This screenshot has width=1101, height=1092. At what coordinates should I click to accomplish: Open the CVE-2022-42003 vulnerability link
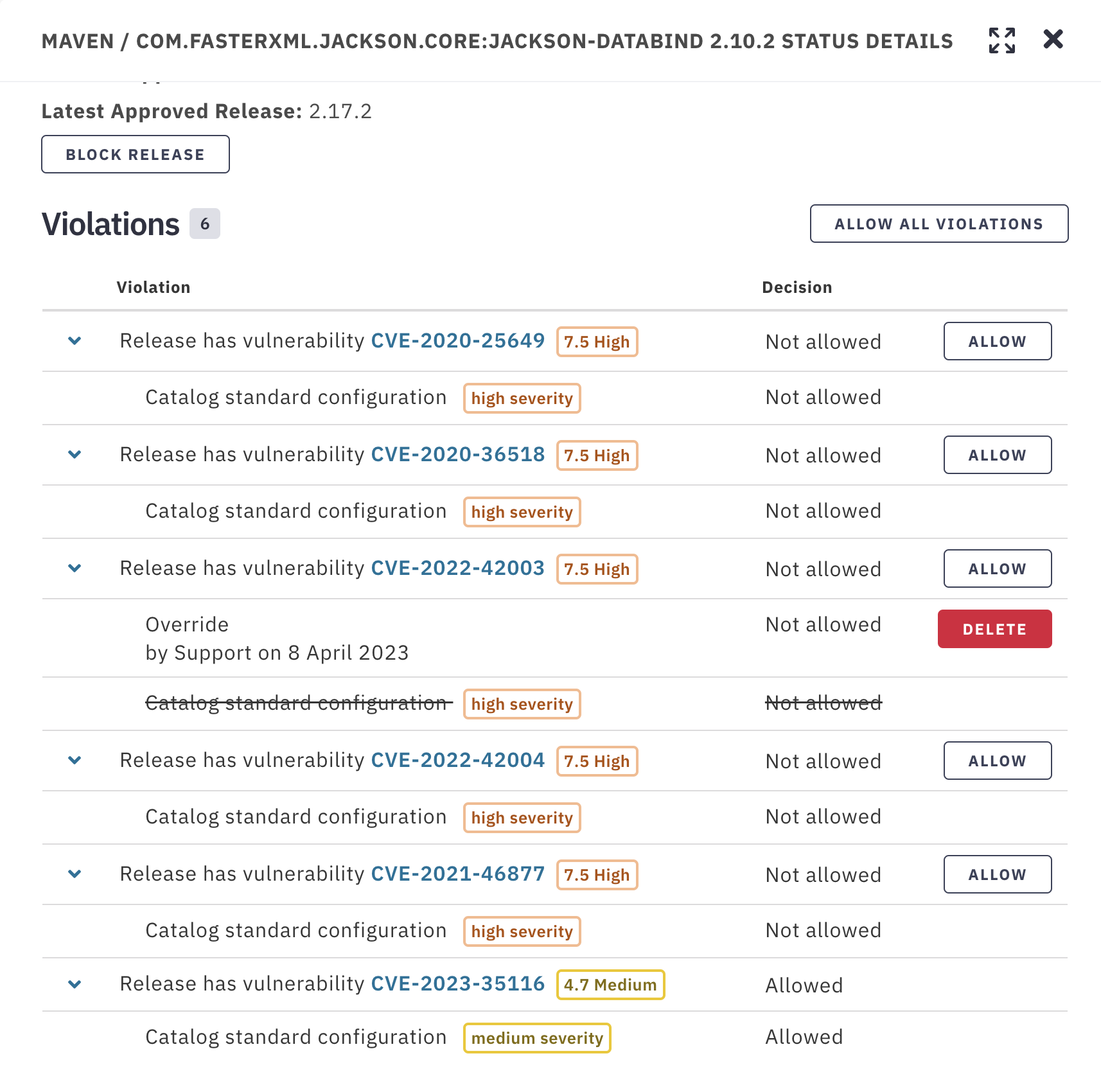(x=458, y=568)
